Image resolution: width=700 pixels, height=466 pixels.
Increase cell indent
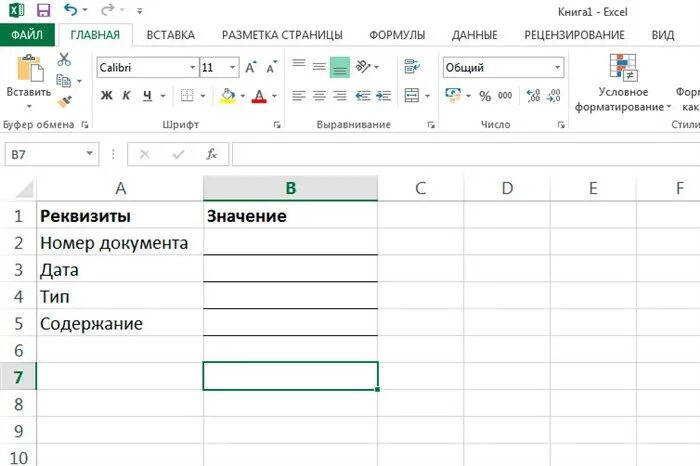pos(383,96)
